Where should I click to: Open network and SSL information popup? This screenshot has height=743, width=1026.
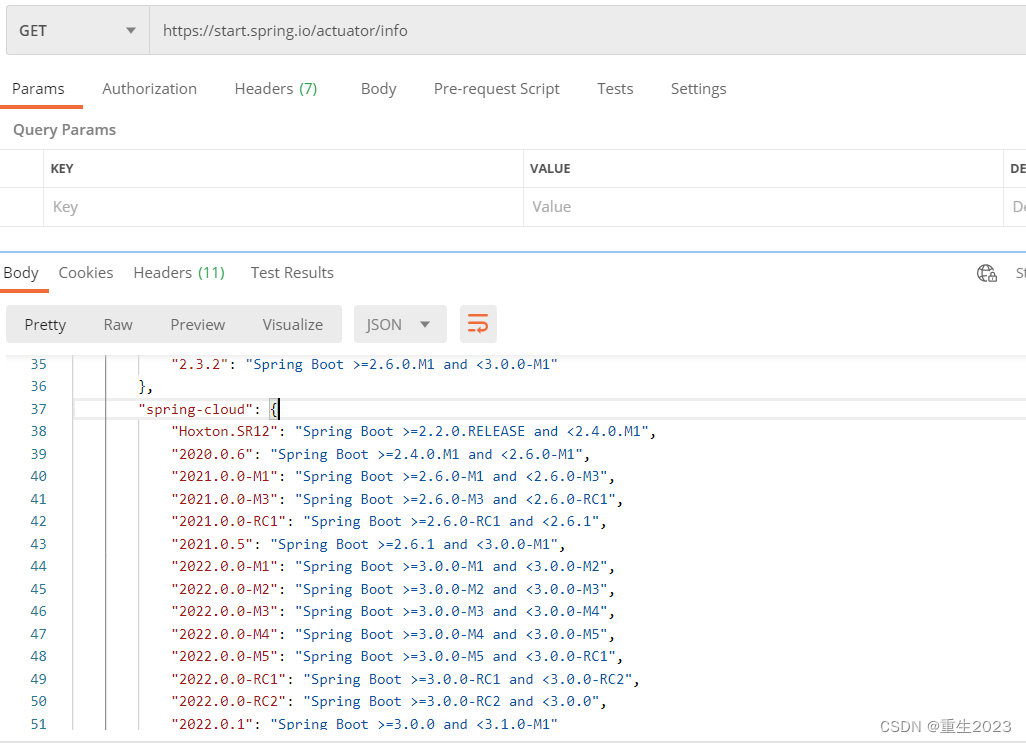point(986,272)
